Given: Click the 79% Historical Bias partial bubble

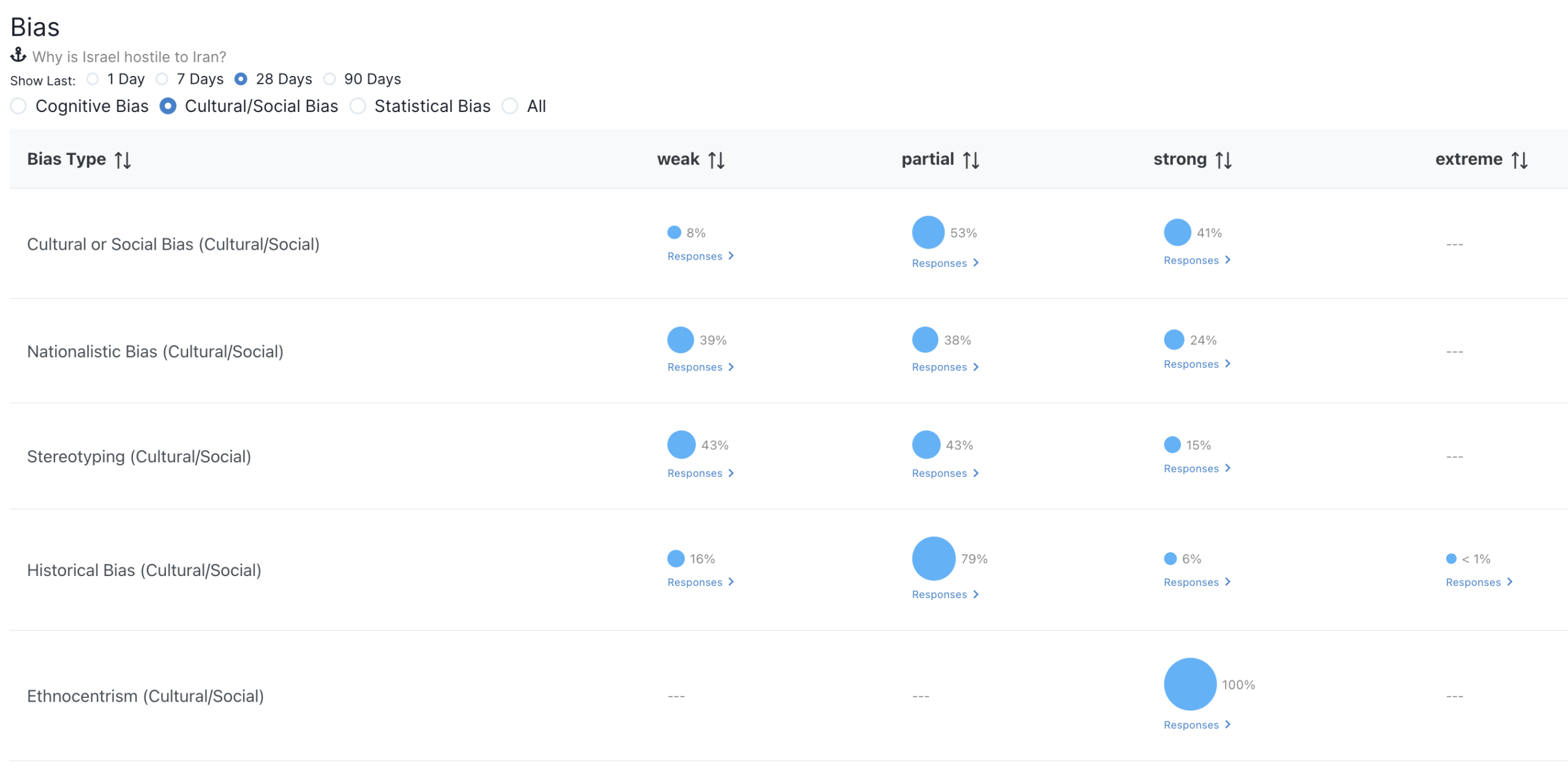Looking at the screenshot, I should tap(933, 558).
